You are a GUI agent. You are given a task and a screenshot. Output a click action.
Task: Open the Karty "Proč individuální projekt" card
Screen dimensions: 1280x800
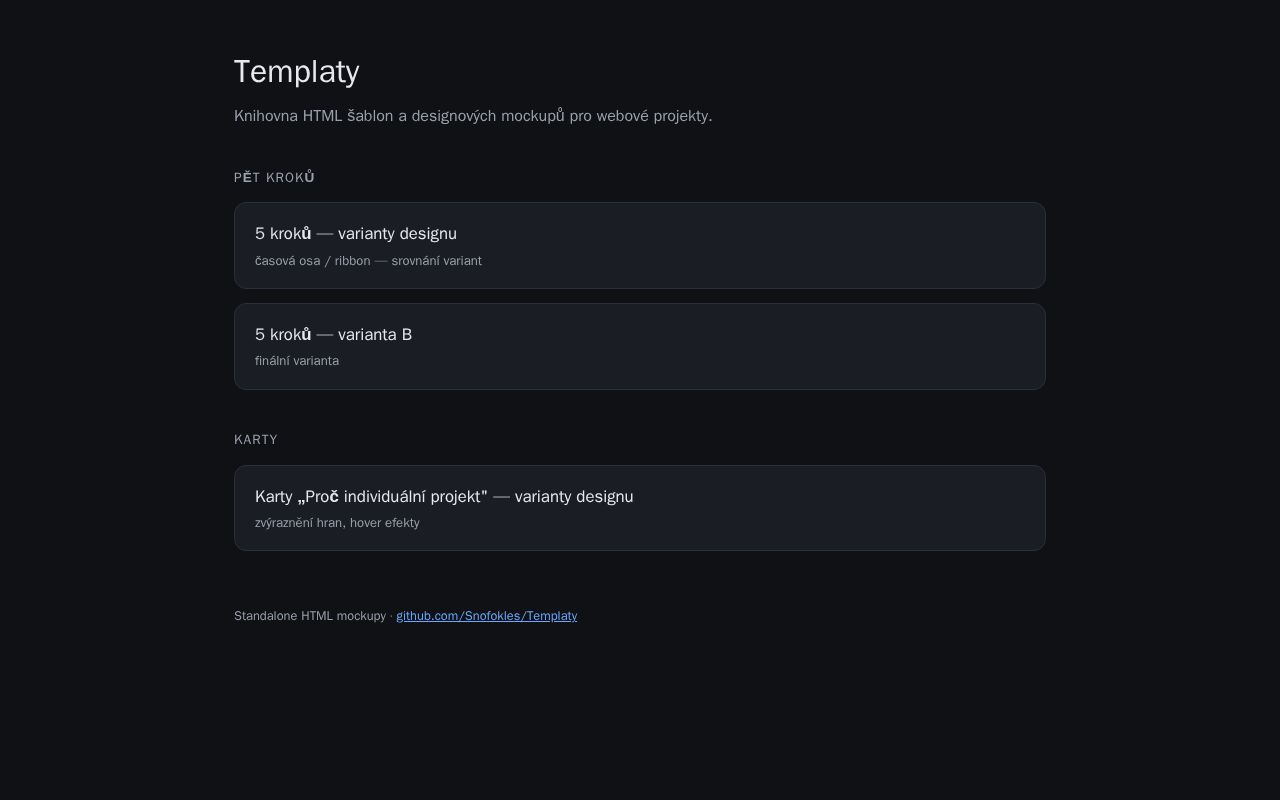click(640, 508)
